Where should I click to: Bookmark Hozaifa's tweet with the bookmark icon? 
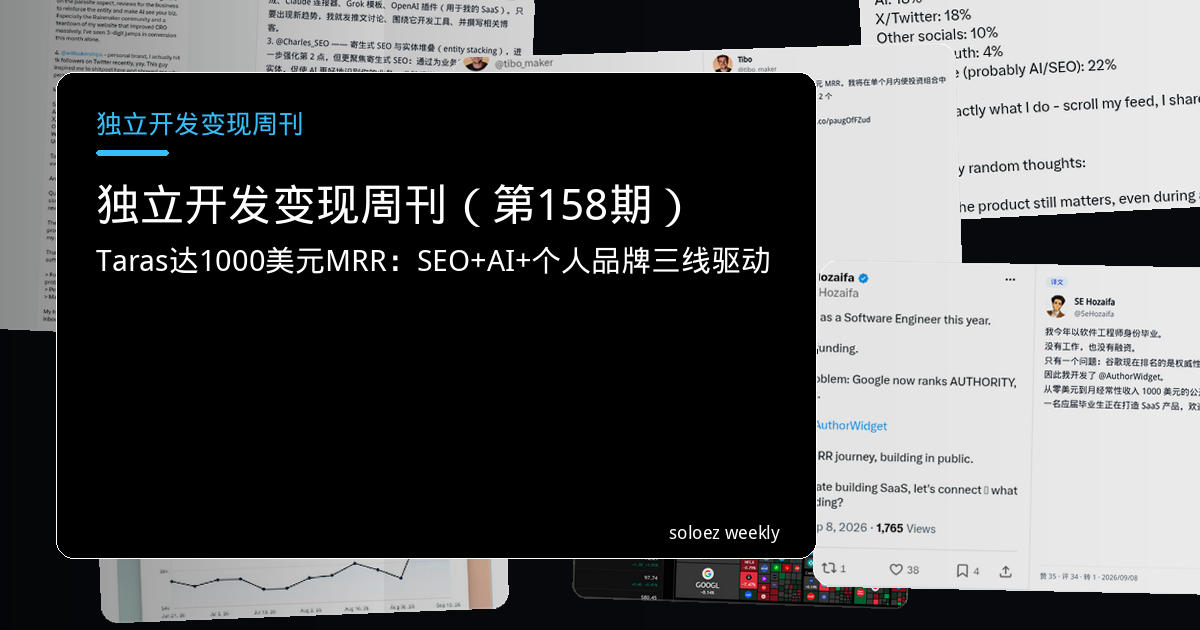pyautogui.click(x=961, y=570)
